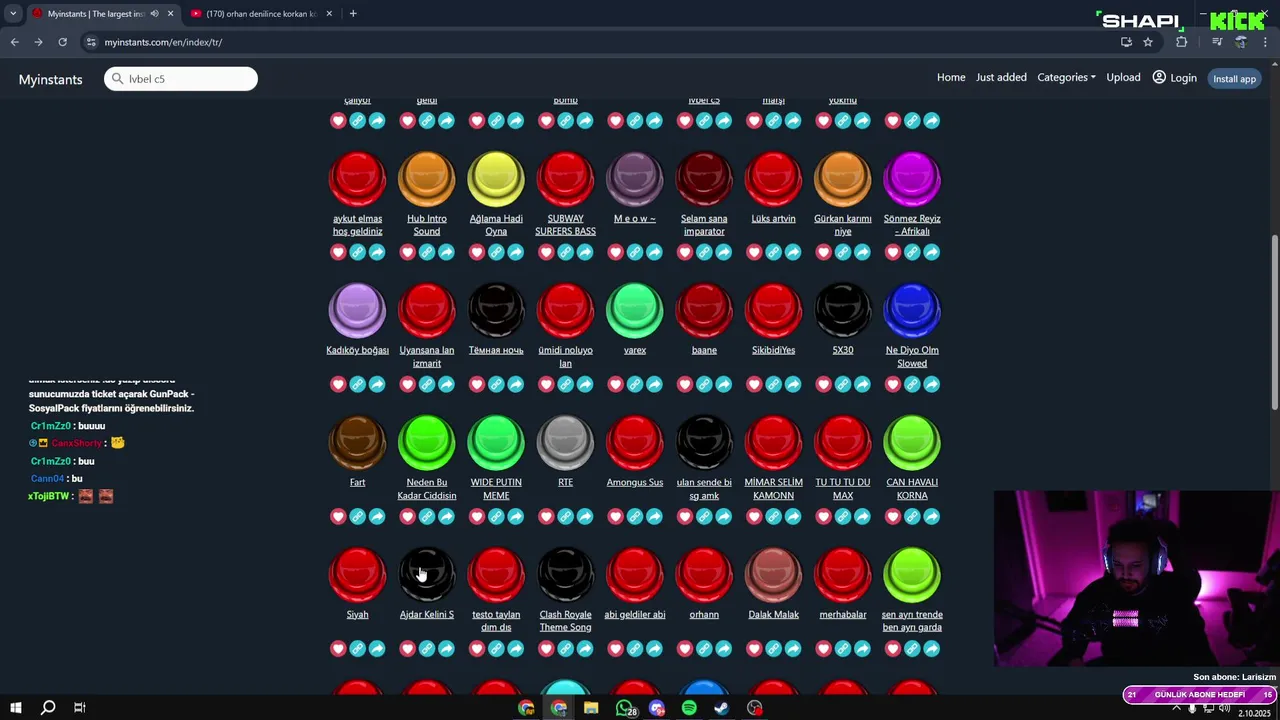Favorite the 'Siyah' sound with heart icon
The width and height of the screenshot is (1280, 720).
tap(338, 648)
